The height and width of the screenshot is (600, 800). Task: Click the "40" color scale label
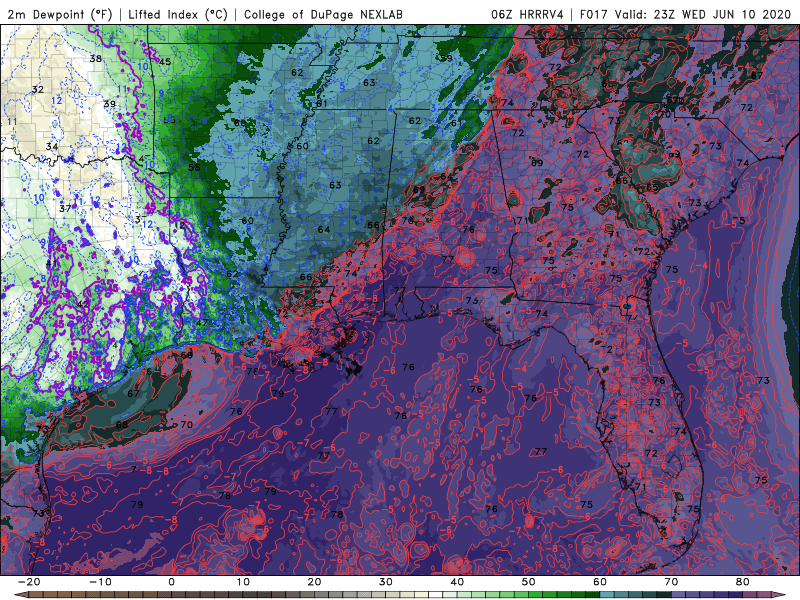click(457, 582)
